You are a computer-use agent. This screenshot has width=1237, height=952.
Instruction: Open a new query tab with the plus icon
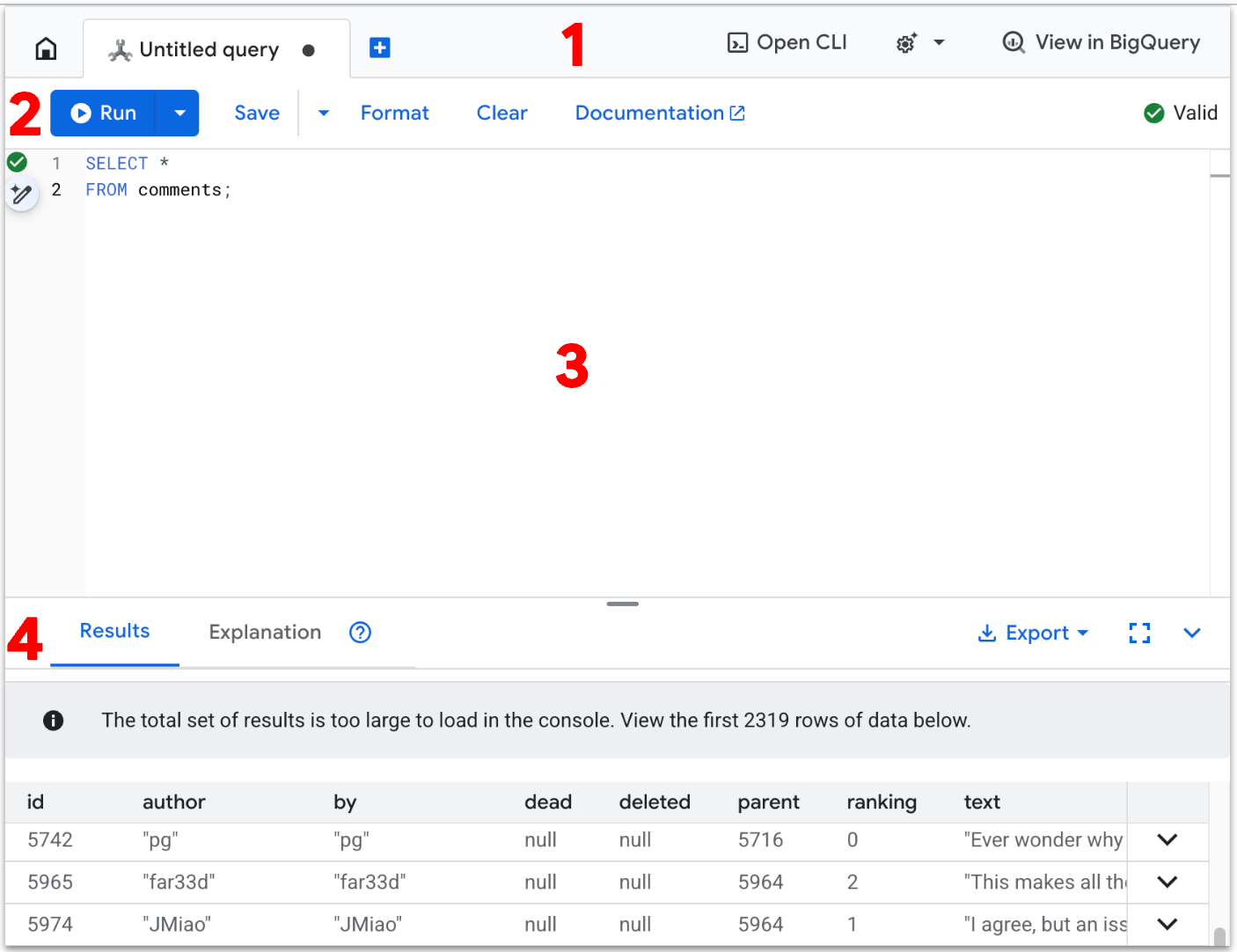379,48
